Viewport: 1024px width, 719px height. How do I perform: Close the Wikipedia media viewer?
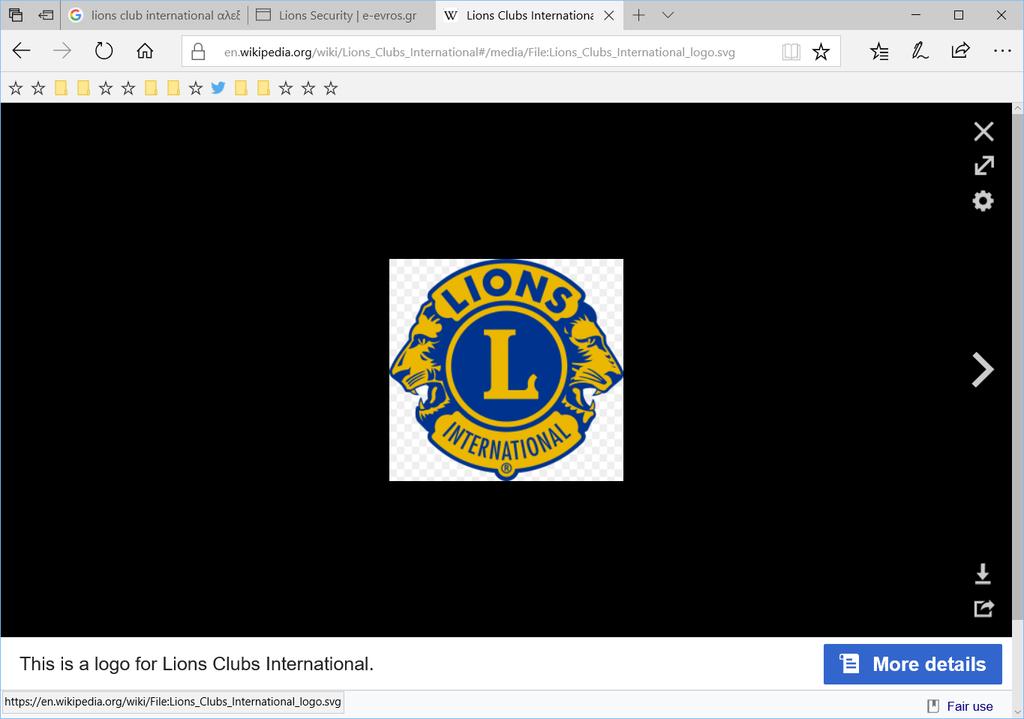983,131
